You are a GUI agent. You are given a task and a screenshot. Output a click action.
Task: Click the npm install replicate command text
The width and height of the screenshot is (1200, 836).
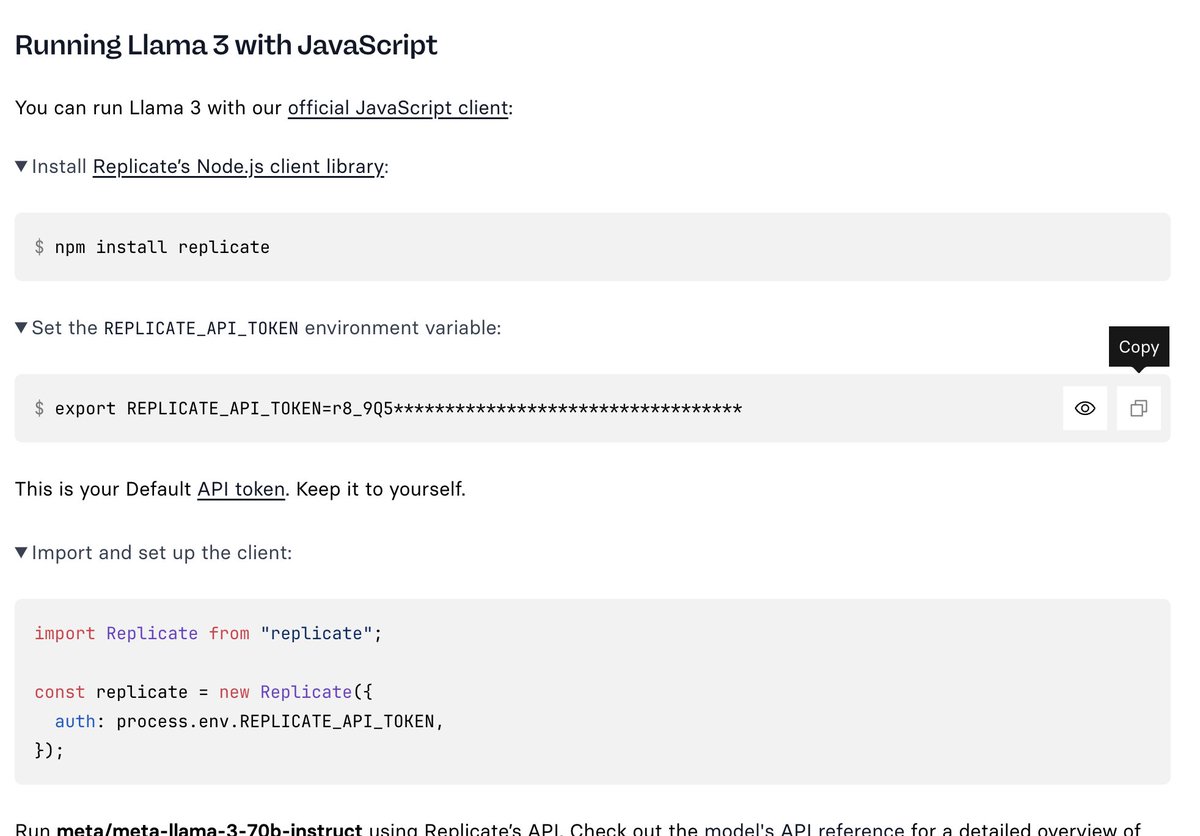point(162,247)
